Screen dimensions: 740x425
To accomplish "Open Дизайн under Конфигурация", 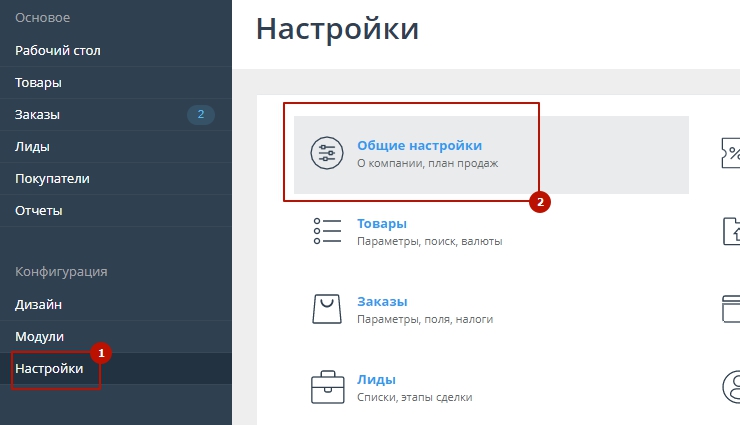I will click(38, 304).
